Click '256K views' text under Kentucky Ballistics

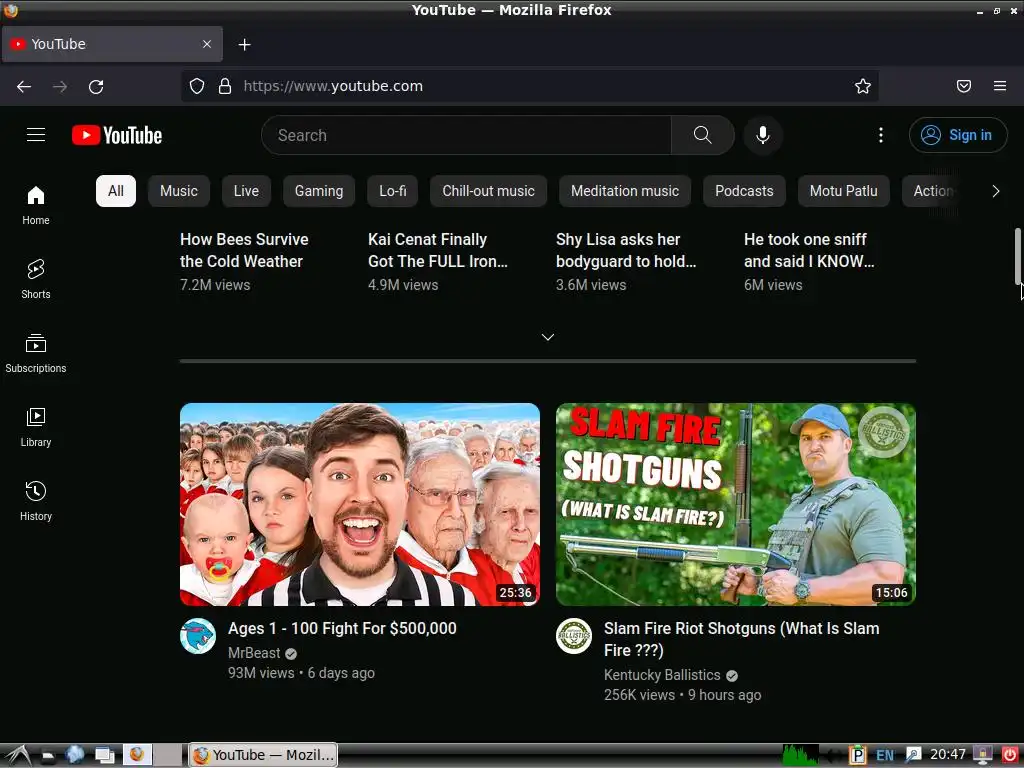point(639,696)
